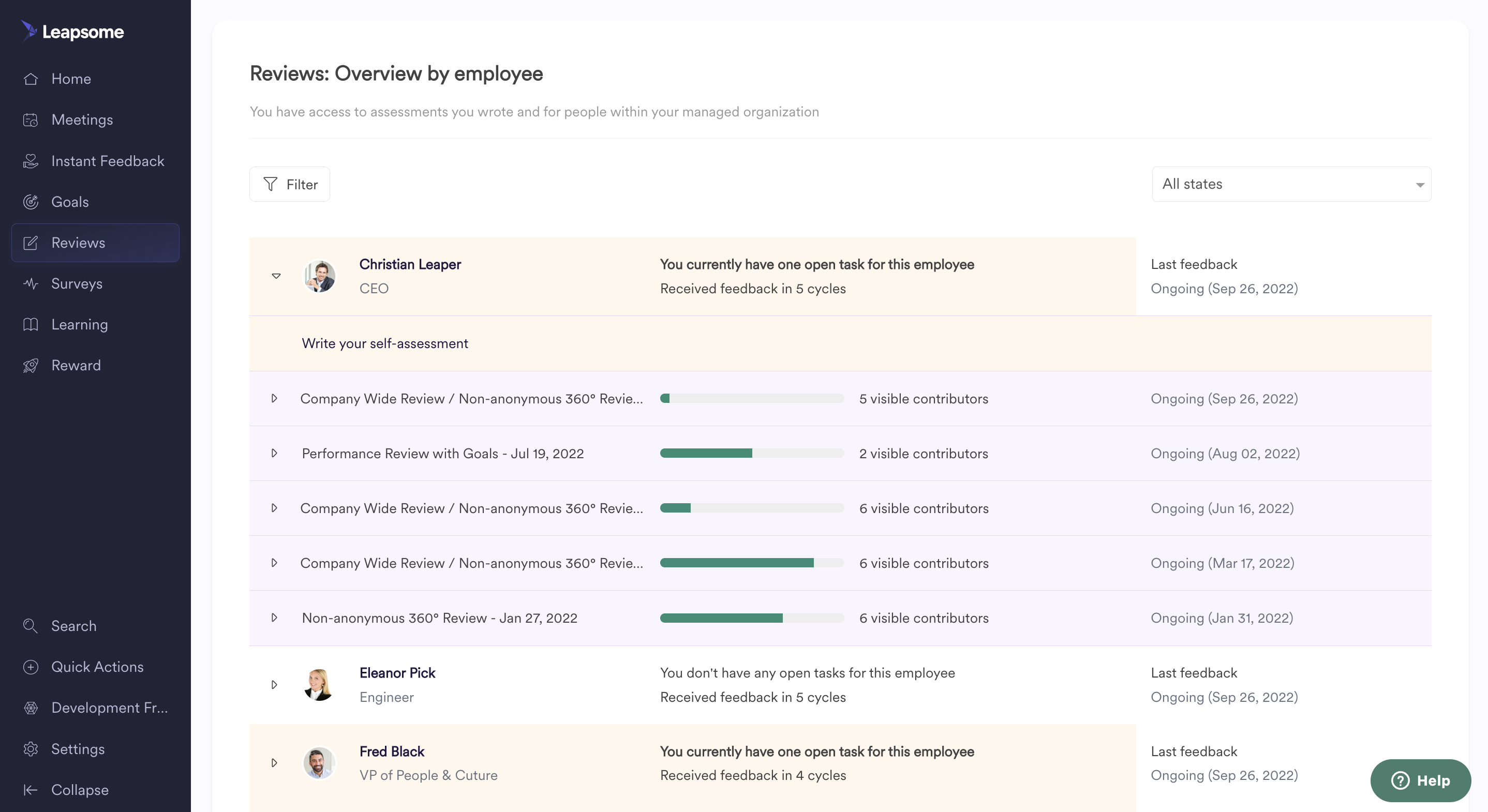Open Write your self-assessment task
Screen dimensions: 1488x812
[385, 343]
